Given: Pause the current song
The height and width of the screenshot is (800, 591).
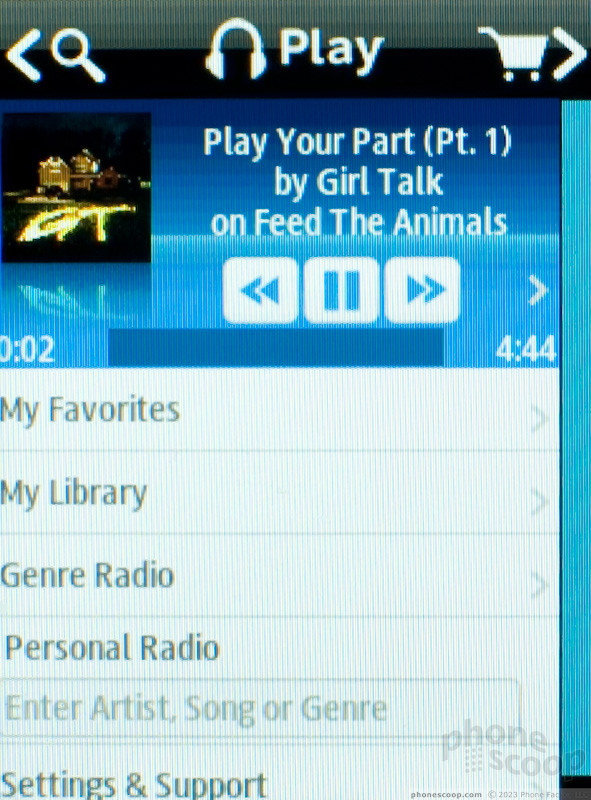Looking at the screenshot, I should pyautogui.click(x=341, y=290).
